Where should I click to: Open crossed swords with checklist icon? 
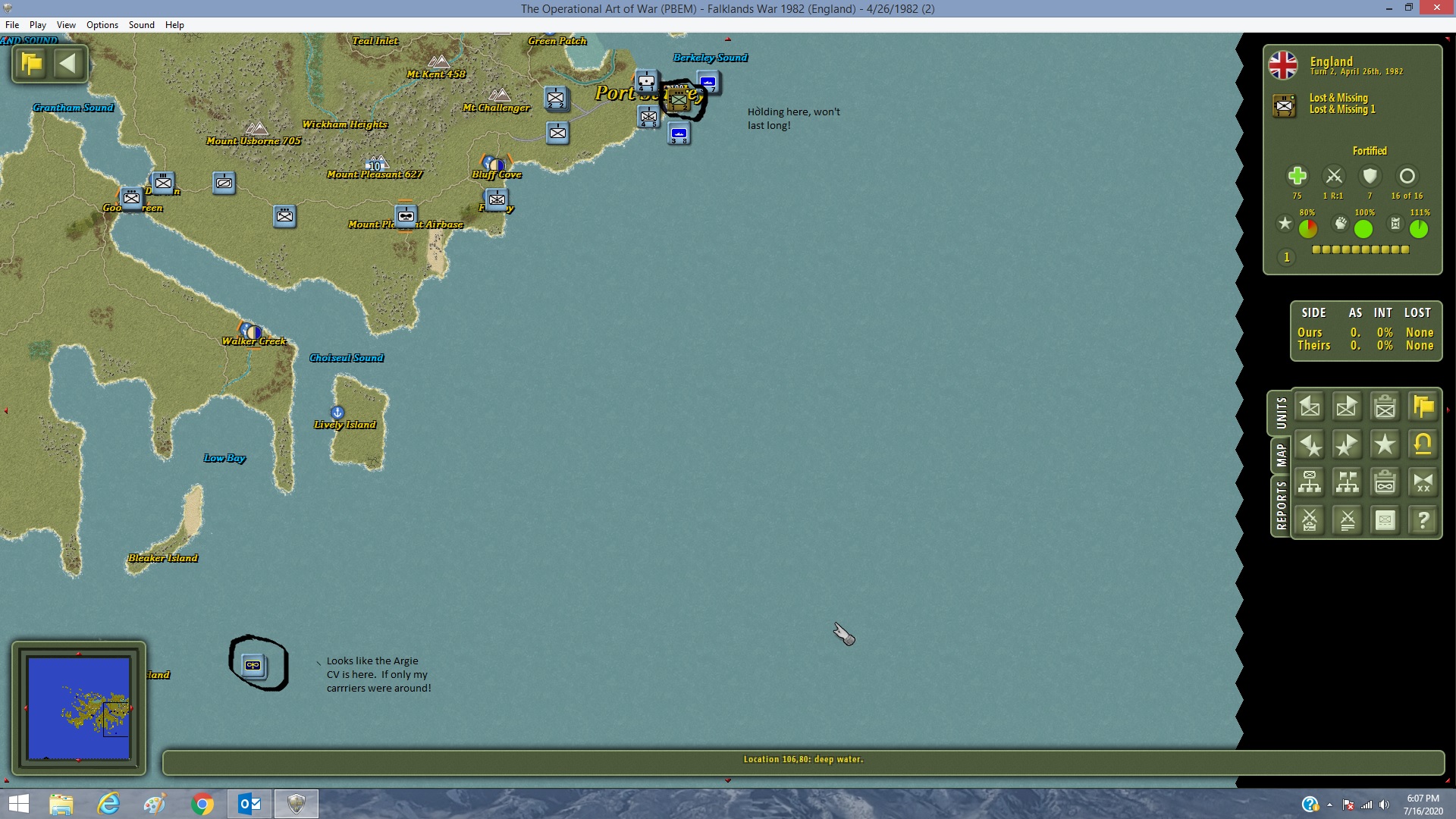click(x=1310, y=520)
